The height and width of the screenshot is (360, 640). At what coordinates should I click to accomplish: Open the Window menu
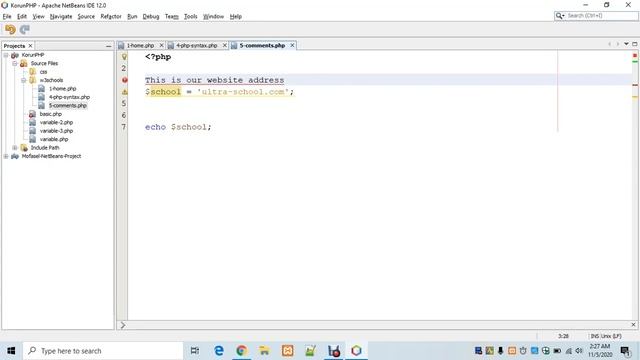click(213, 16)
